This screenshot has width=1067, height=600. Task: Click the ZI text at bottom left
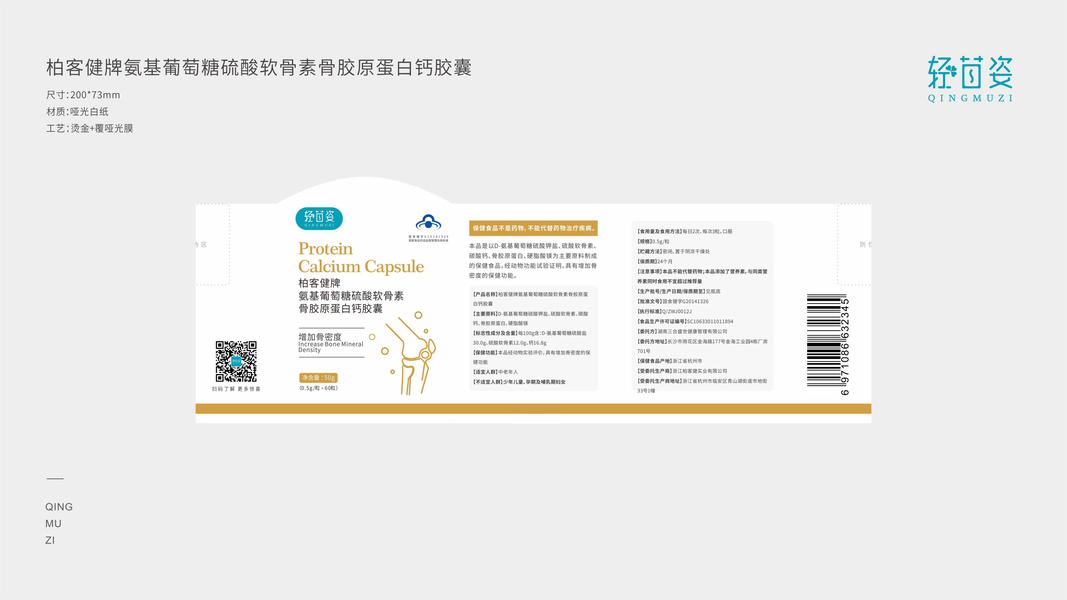(x=50, y=540)
